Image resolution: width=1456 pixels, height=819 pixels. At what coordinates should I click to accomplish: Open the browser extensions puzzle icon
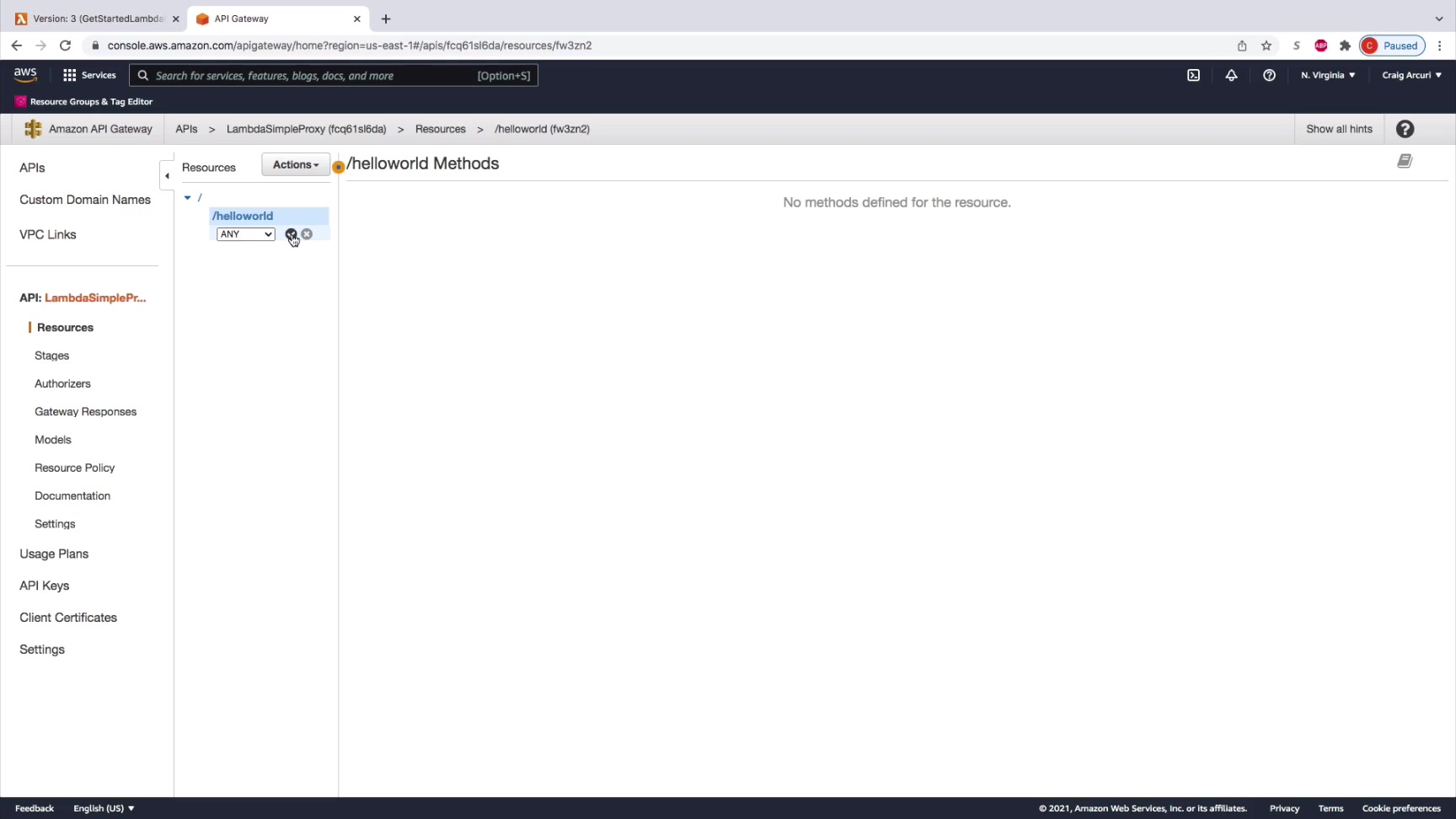pyautogui.click(x=1345, y=45)
